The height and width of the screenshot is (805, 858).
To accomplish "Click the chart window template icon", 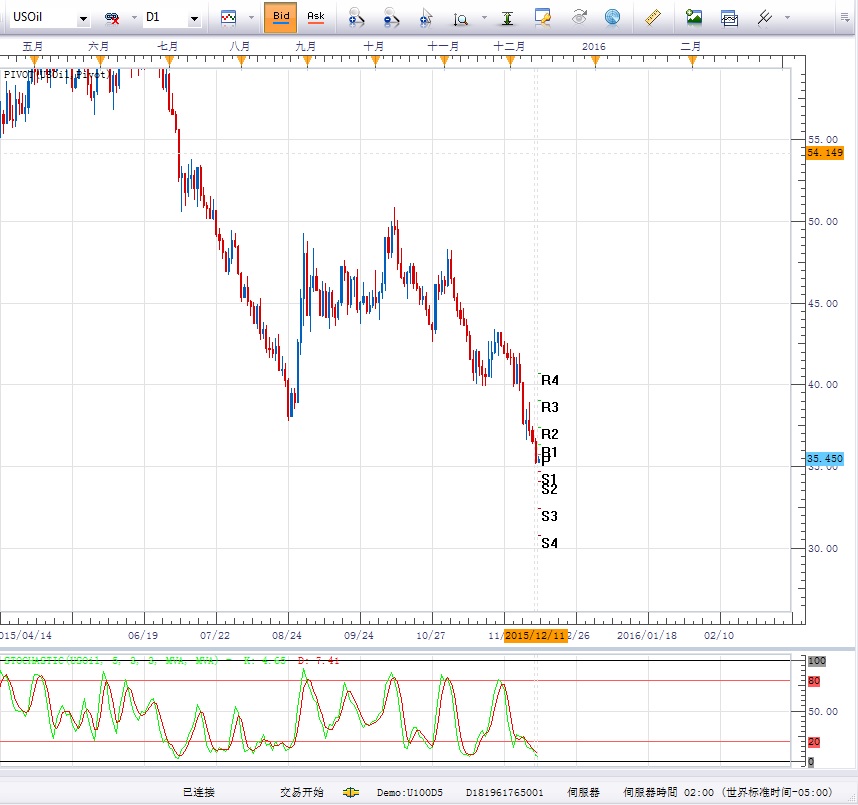I will [x=729, y=19].
